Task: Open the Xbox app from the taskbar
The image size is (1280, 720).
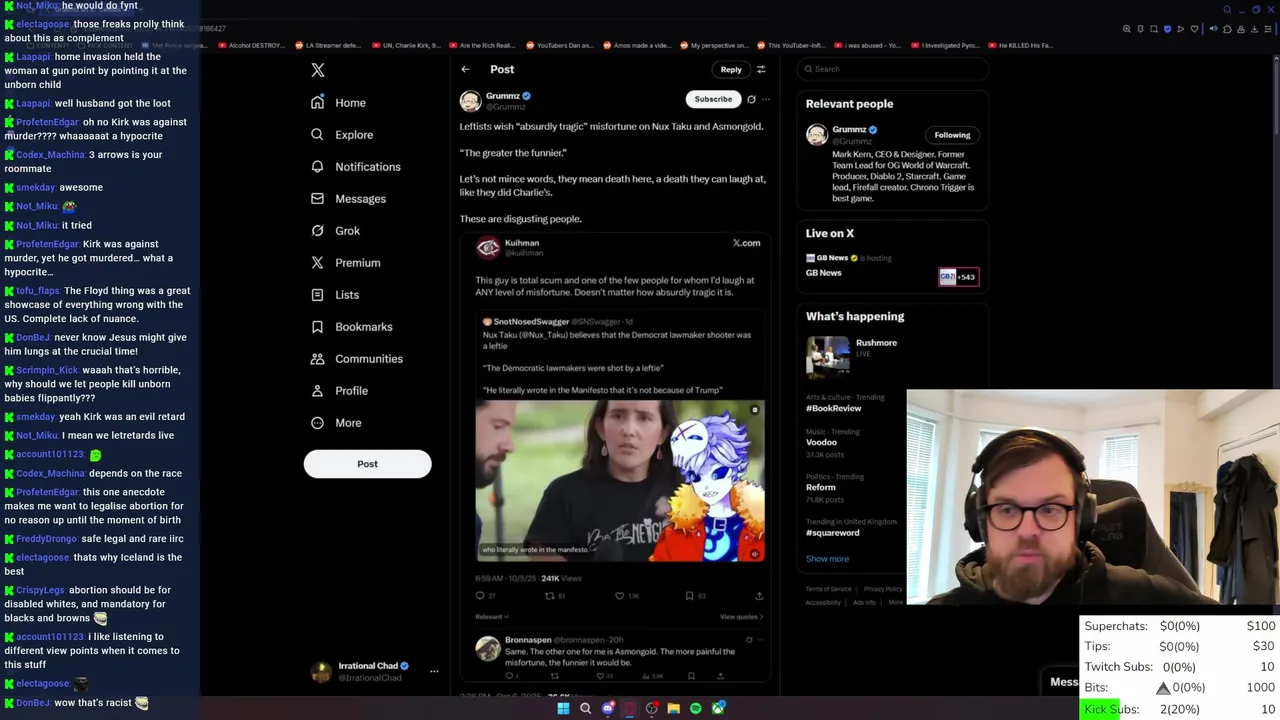Action: pyautogui.click(x=718, y=708)
